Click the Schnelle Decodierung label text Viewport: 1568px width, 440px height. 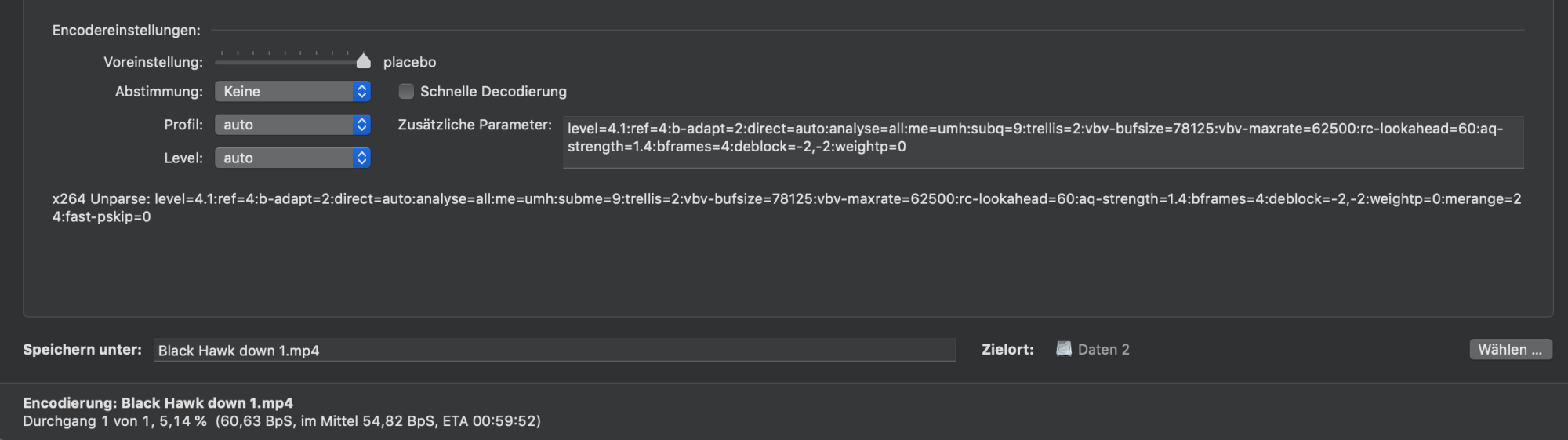click(x=493, y=92)
